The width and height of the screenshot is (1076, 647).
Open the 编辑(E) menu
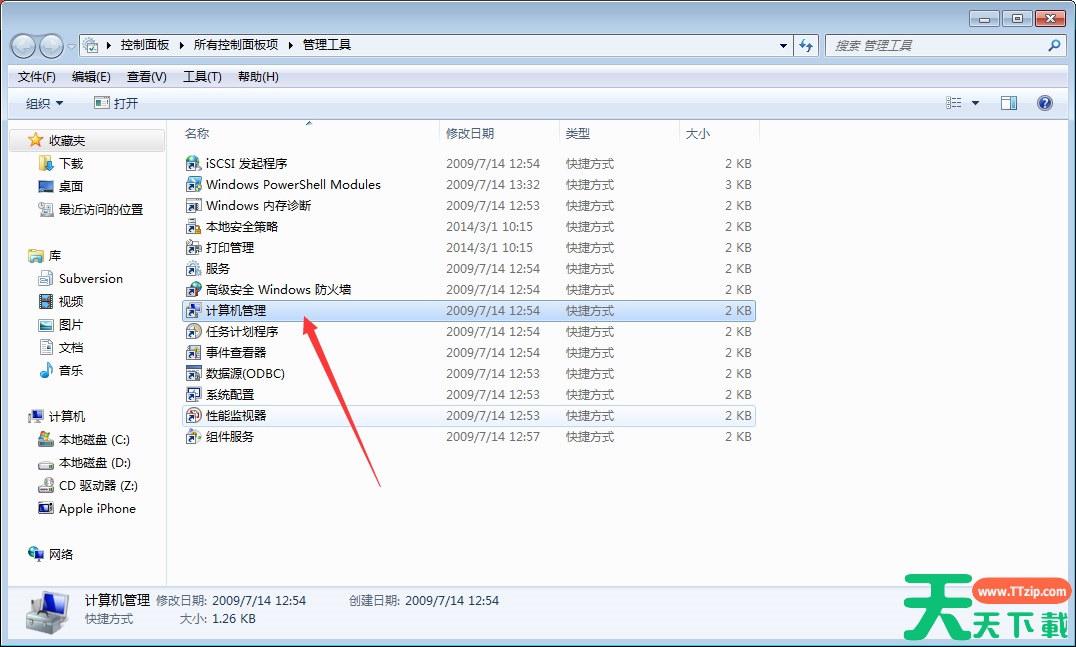click(91, 77)
